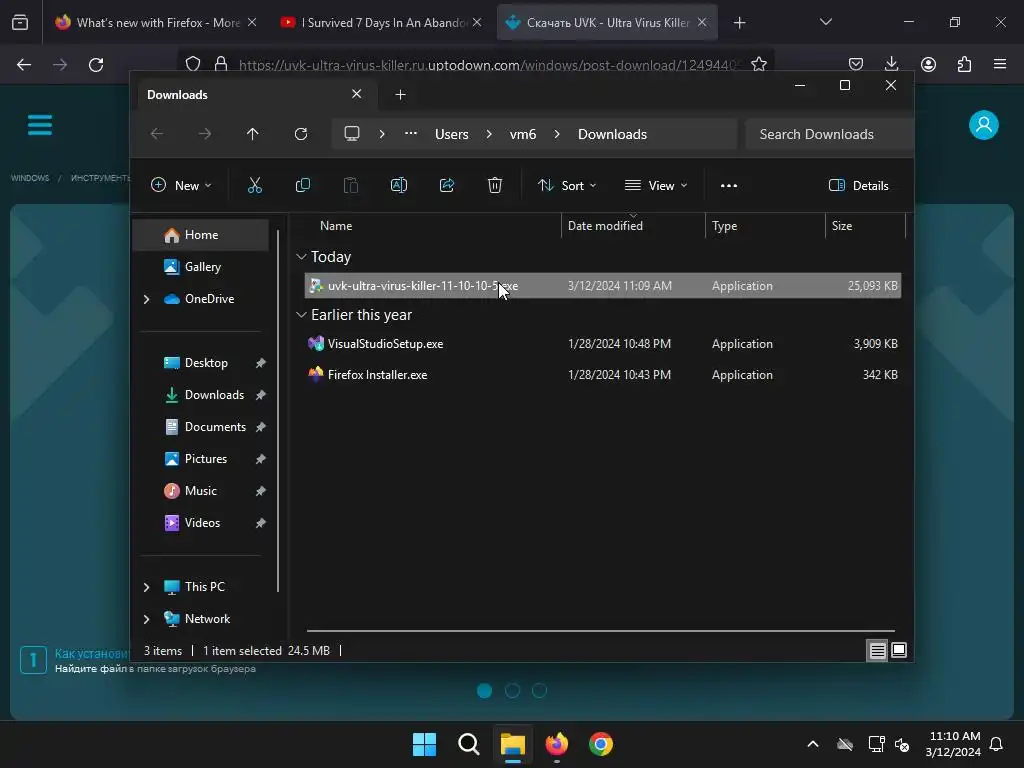Click the Copy icon in Explorer toolbar
This screenshot has height=768, width=1024.
(302, 185)
